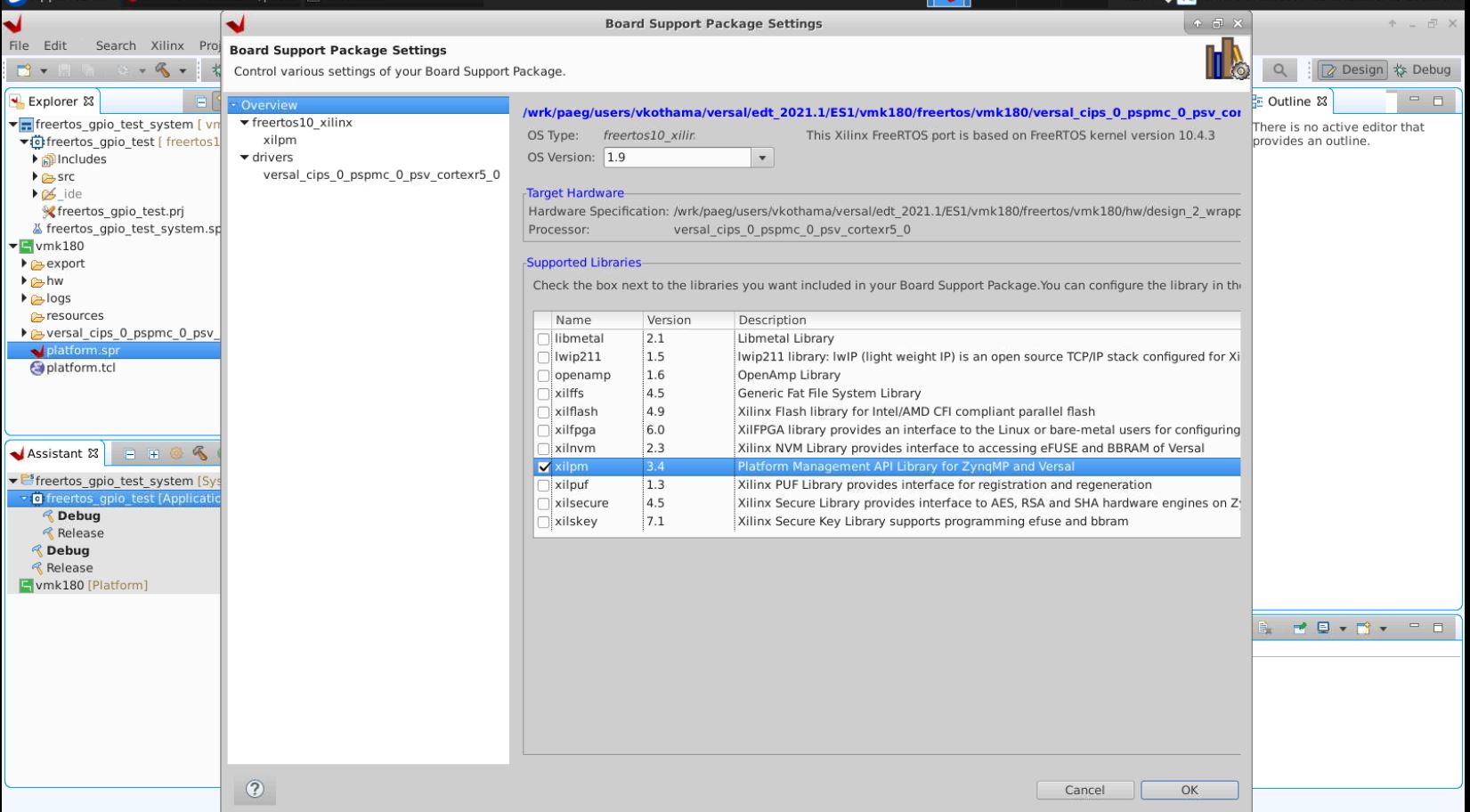Open the dropdown arrow next to Build hammer
Screen dimensions: 1470x812
[183, 70]
